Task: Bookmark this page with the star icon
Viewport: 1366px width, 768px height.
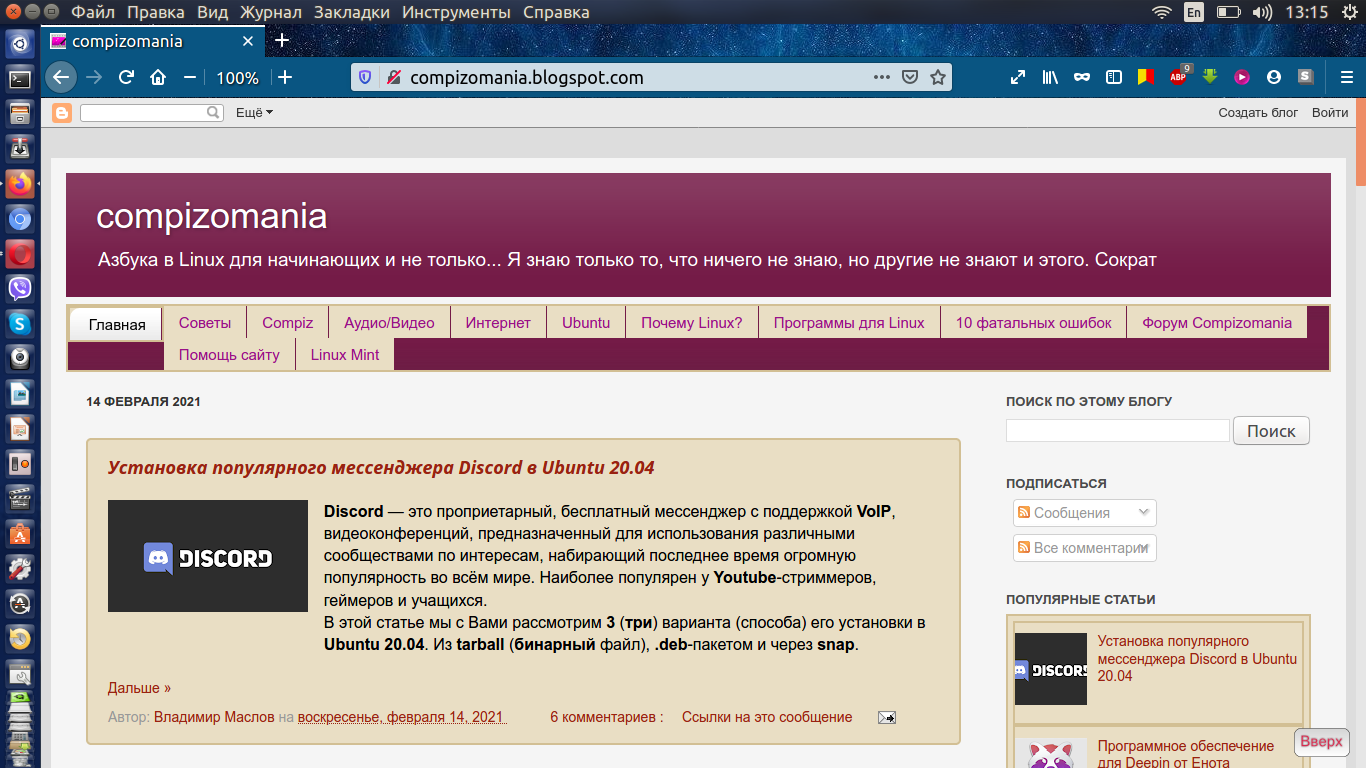Action: [x=937, y=77]
